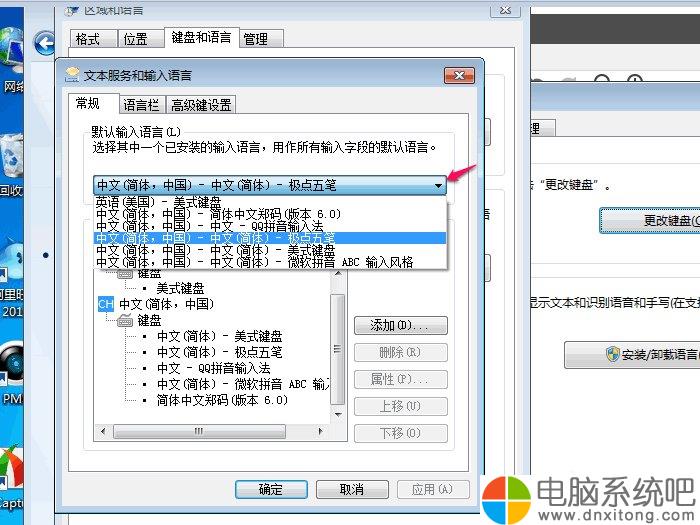Select 中文(简体，中国) tree node
Screen dimensions: 700x525
167,304
